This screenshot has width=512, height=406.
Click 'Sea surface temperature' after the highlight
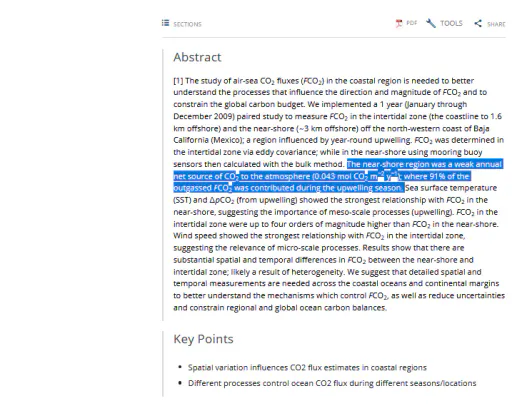coord(451,188)
